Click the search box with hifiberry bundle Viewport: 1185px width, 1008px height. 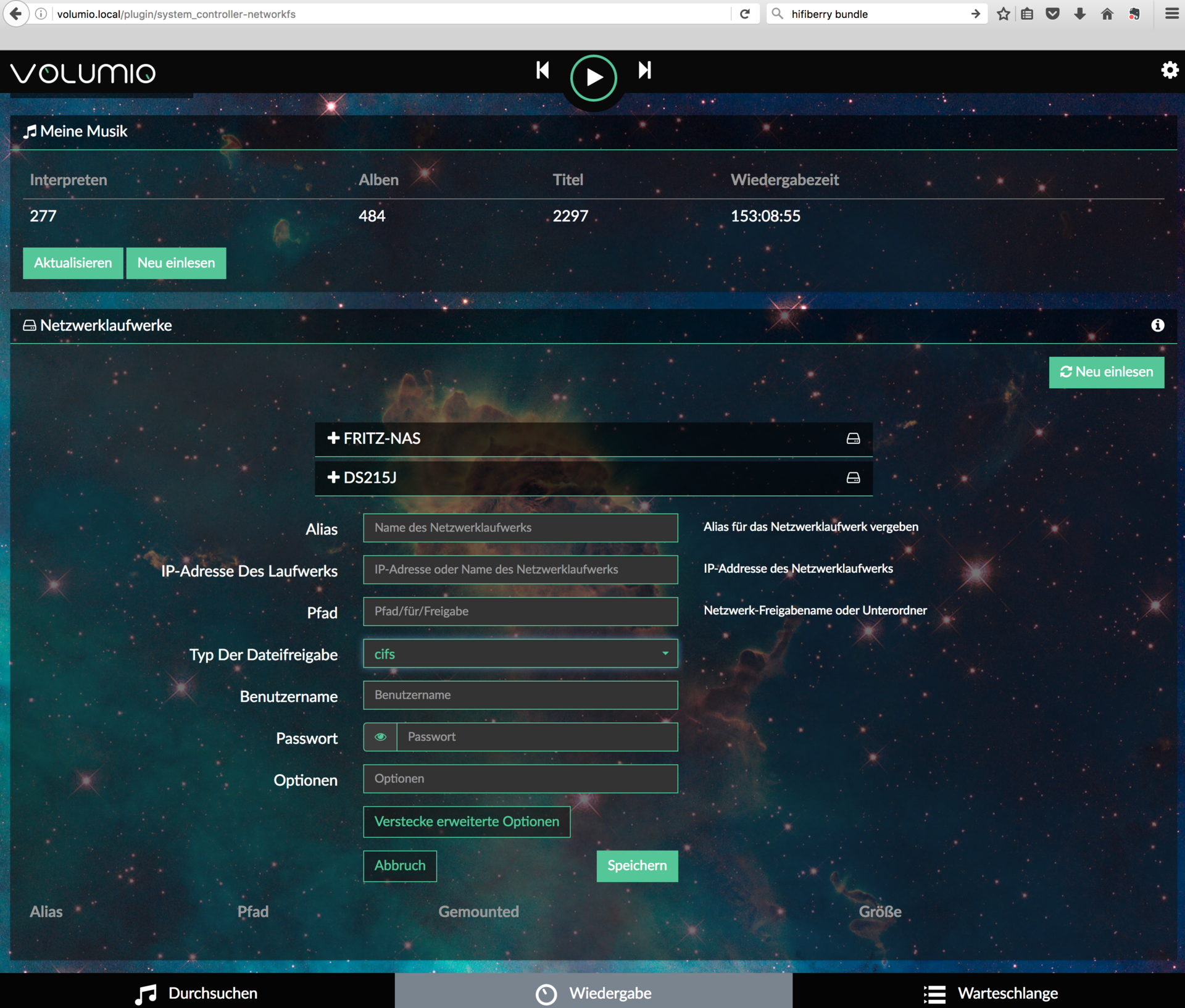pyautogui.click(x=876, y=14)
